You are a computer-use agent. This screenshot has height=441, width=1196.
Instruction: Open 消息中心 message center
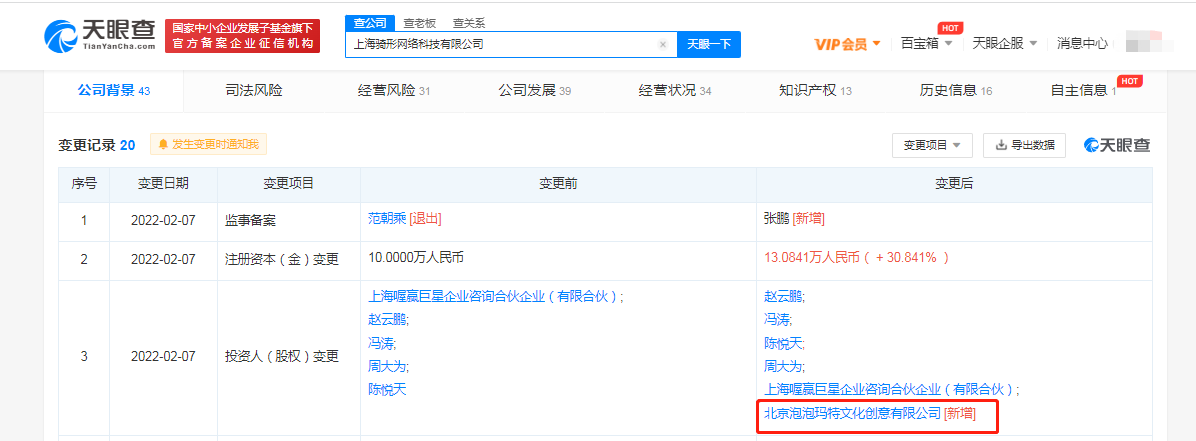point(1082,43)
